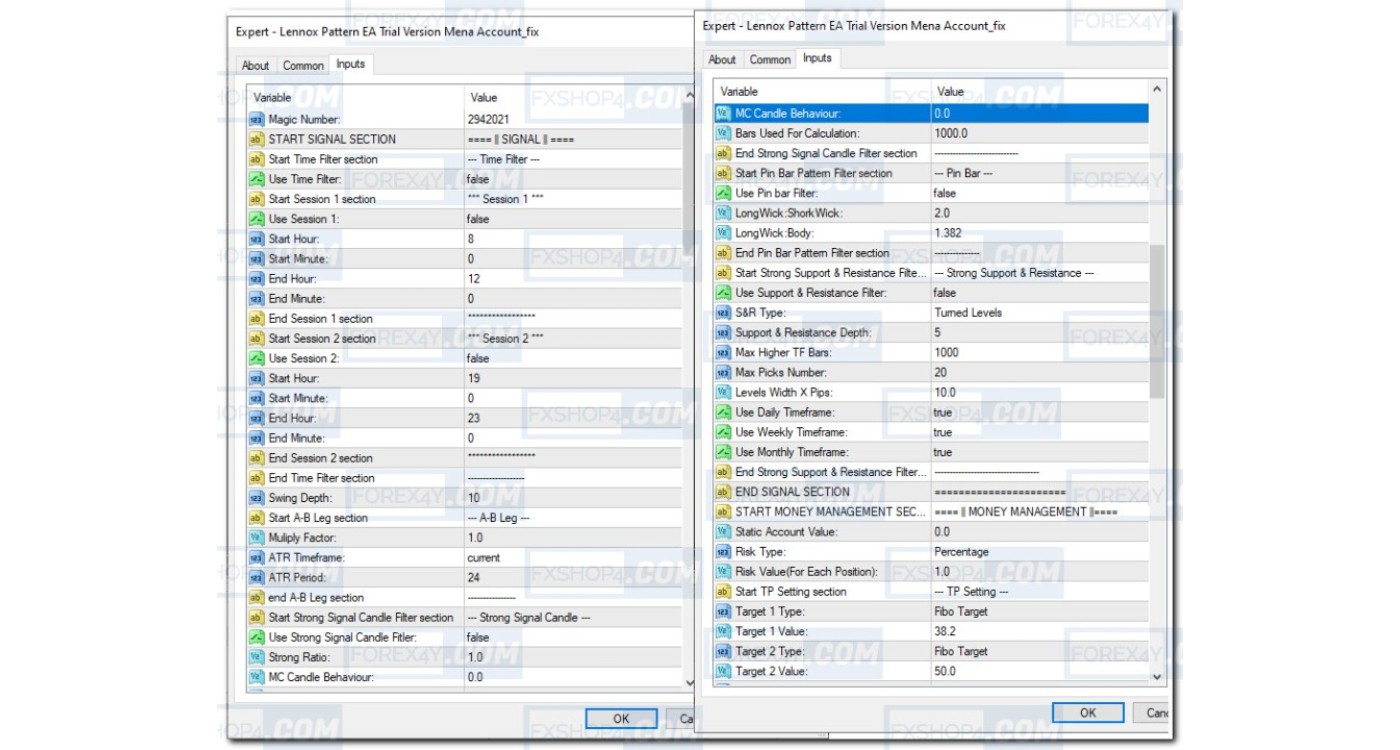Select the Swing Depth variable icon

[256, 498]
